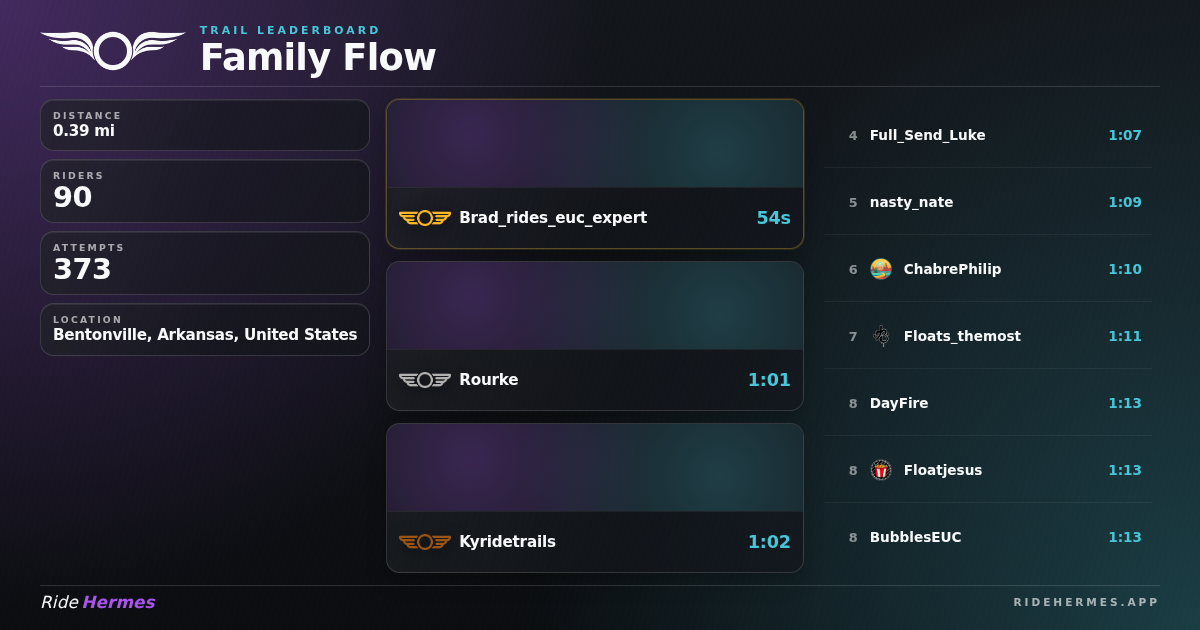The height and width of the screenshot is (630, 1200).
Task: Click the bronze winged medal beside Kyridetrails
Action: [425, 542]
